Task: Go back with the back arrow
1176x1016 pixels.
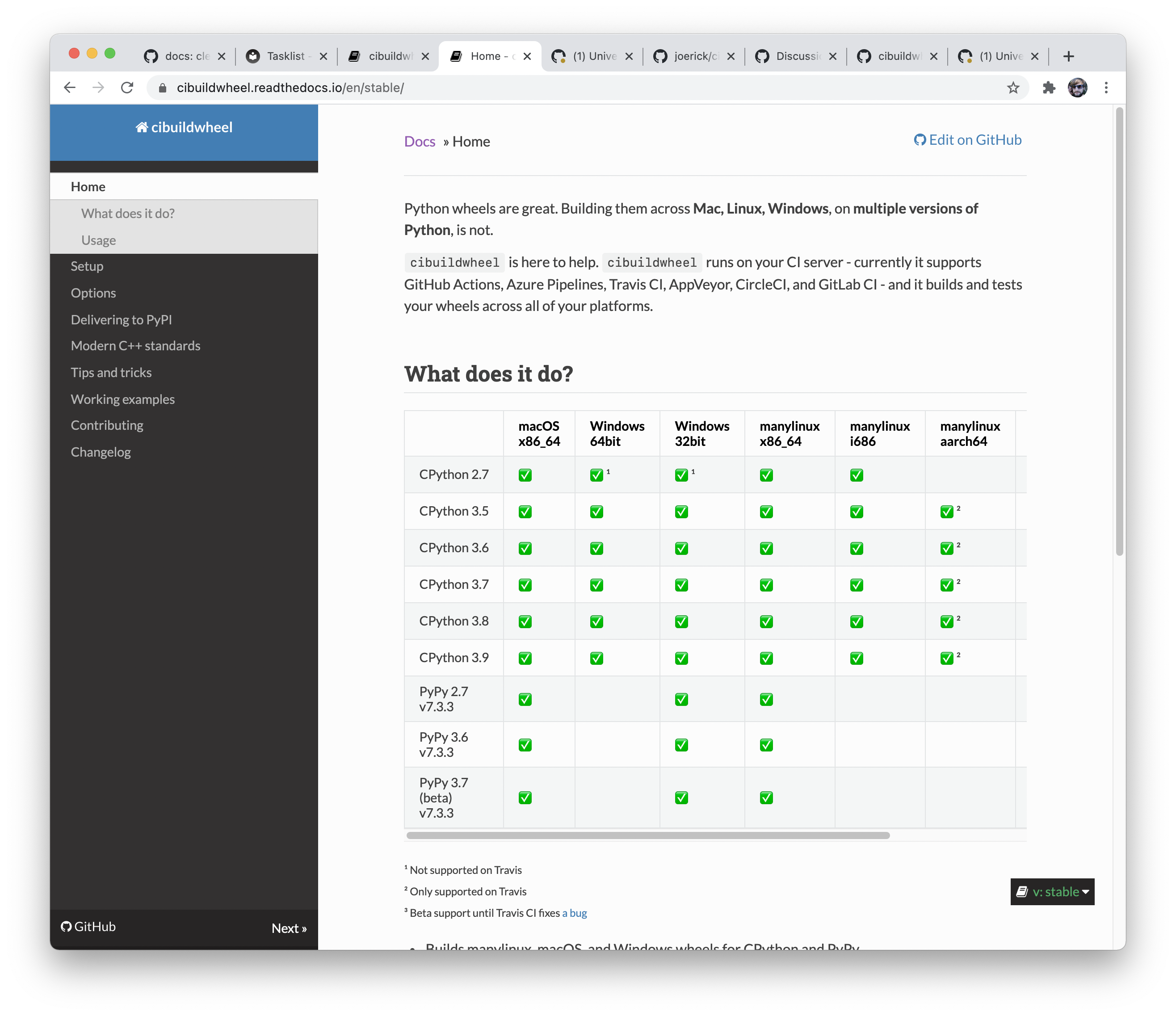Action: 70,88
